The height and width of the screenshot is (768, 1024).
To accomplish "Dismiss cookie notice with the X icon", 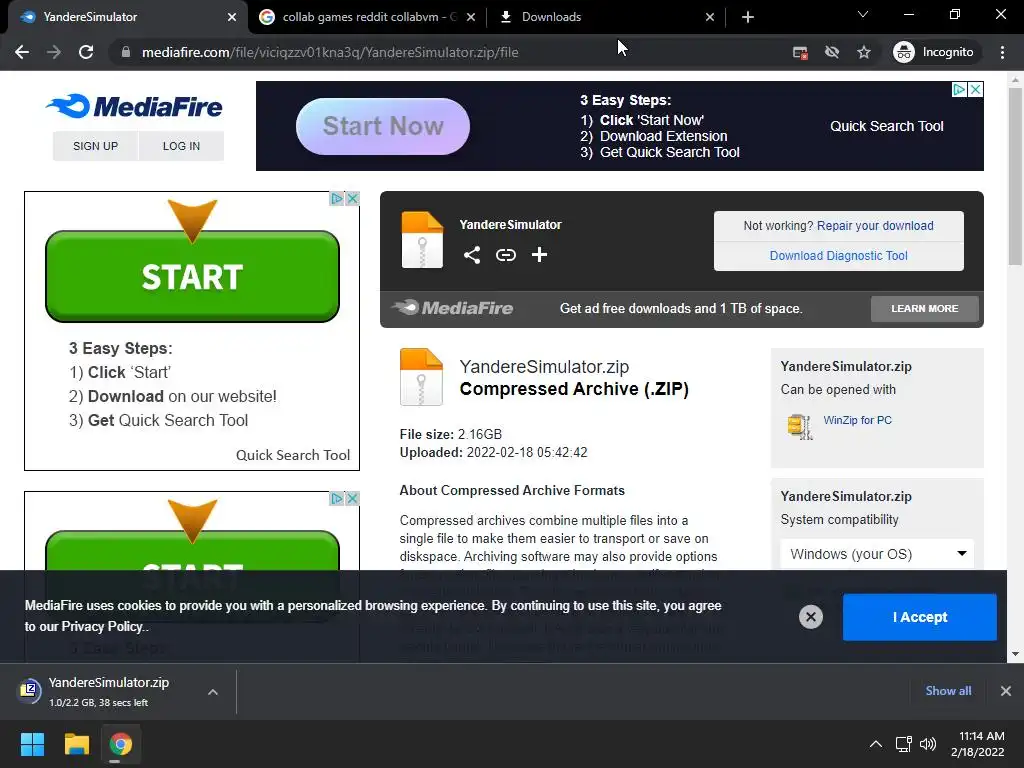I will [810, 616].
